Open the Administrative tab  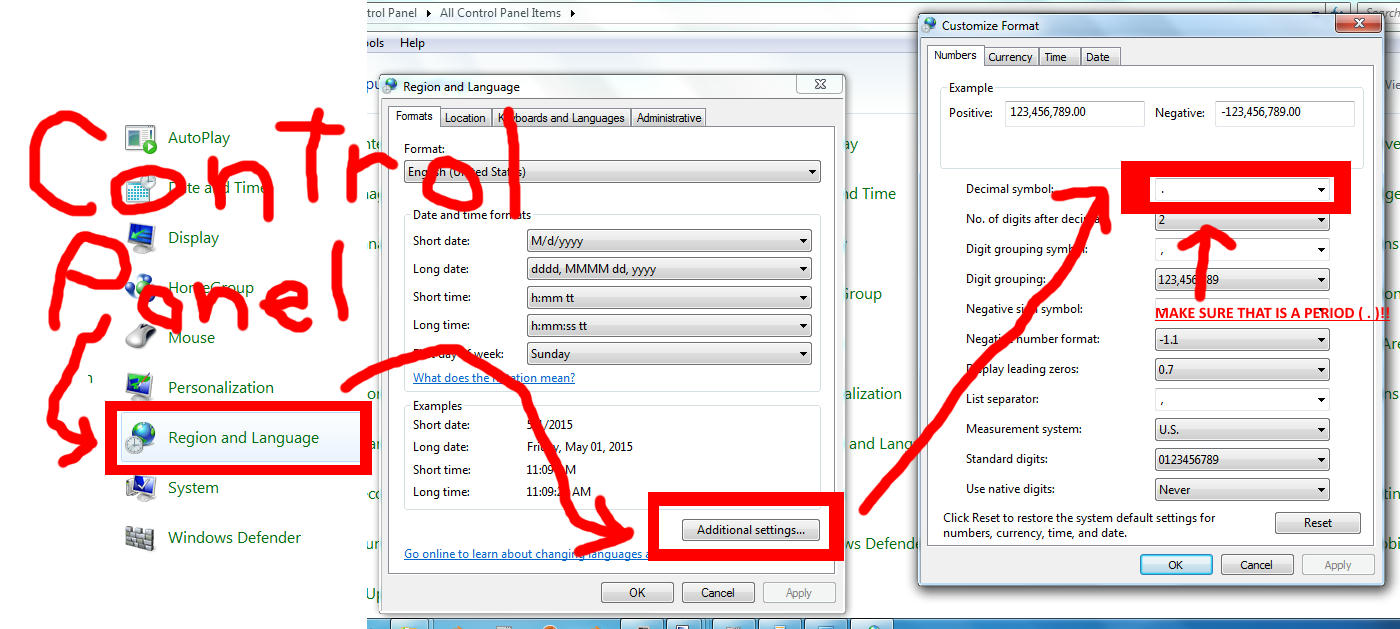click(x=669, y=118)
